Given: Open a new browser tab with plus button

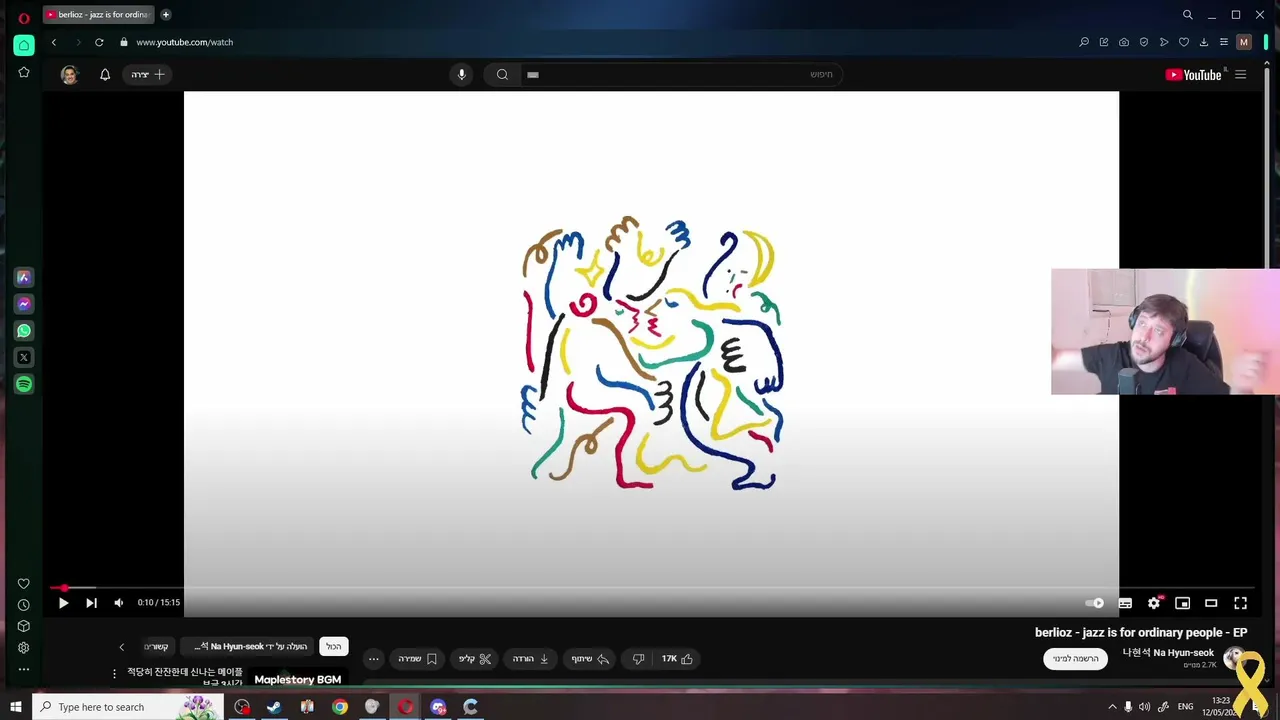Looking at the screenshot, I should pyautogui.click(x=166, y=15).
